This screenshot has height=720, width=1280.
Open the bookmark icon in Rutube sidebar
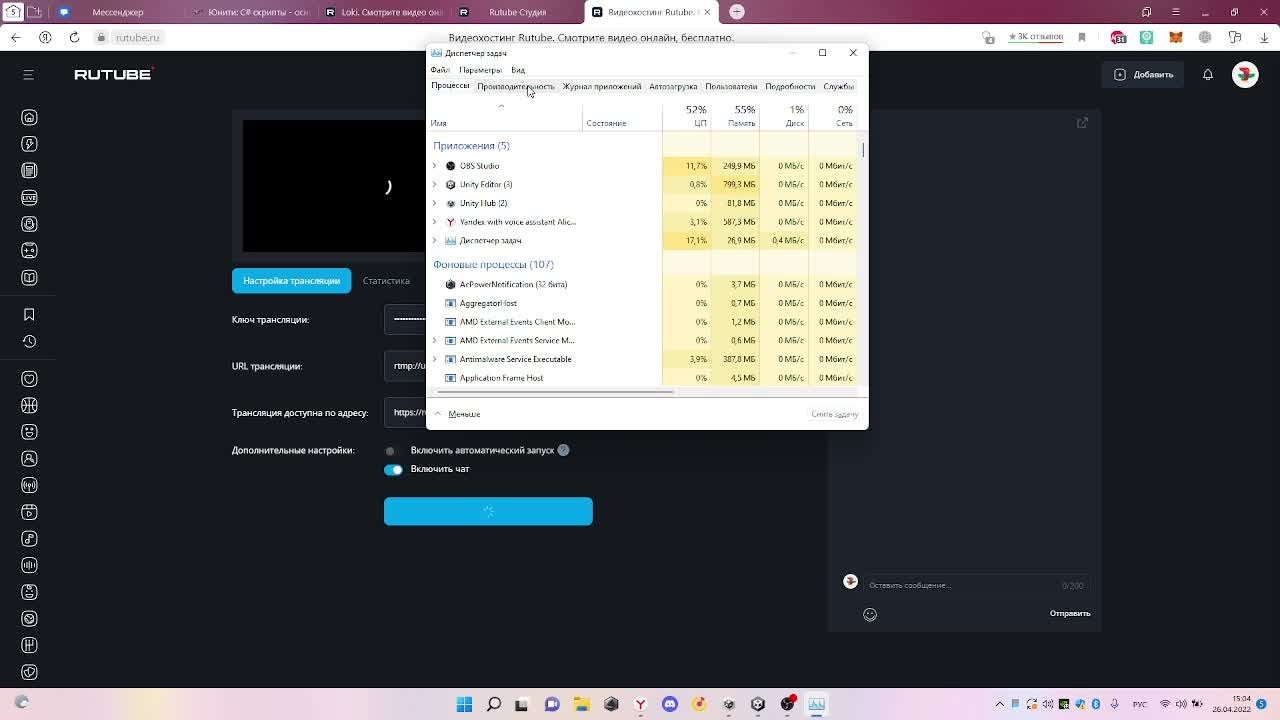pos(29,314)
